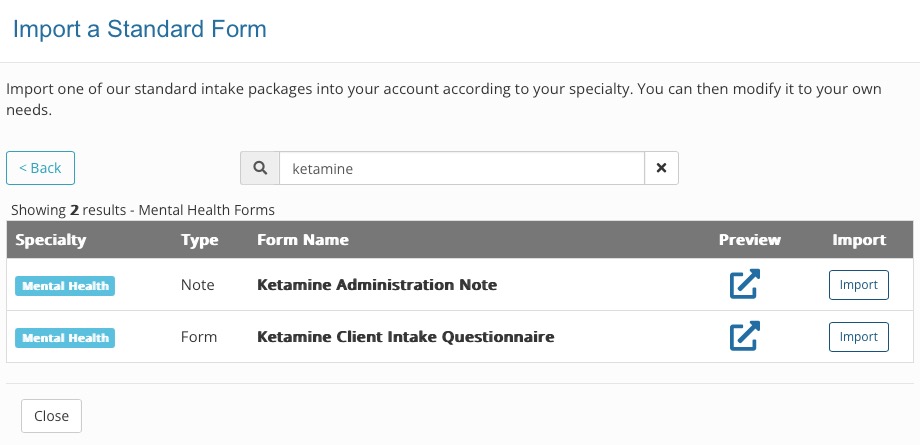
Task: Select Mental Health badge on Note row
Action: coord(65,286)
